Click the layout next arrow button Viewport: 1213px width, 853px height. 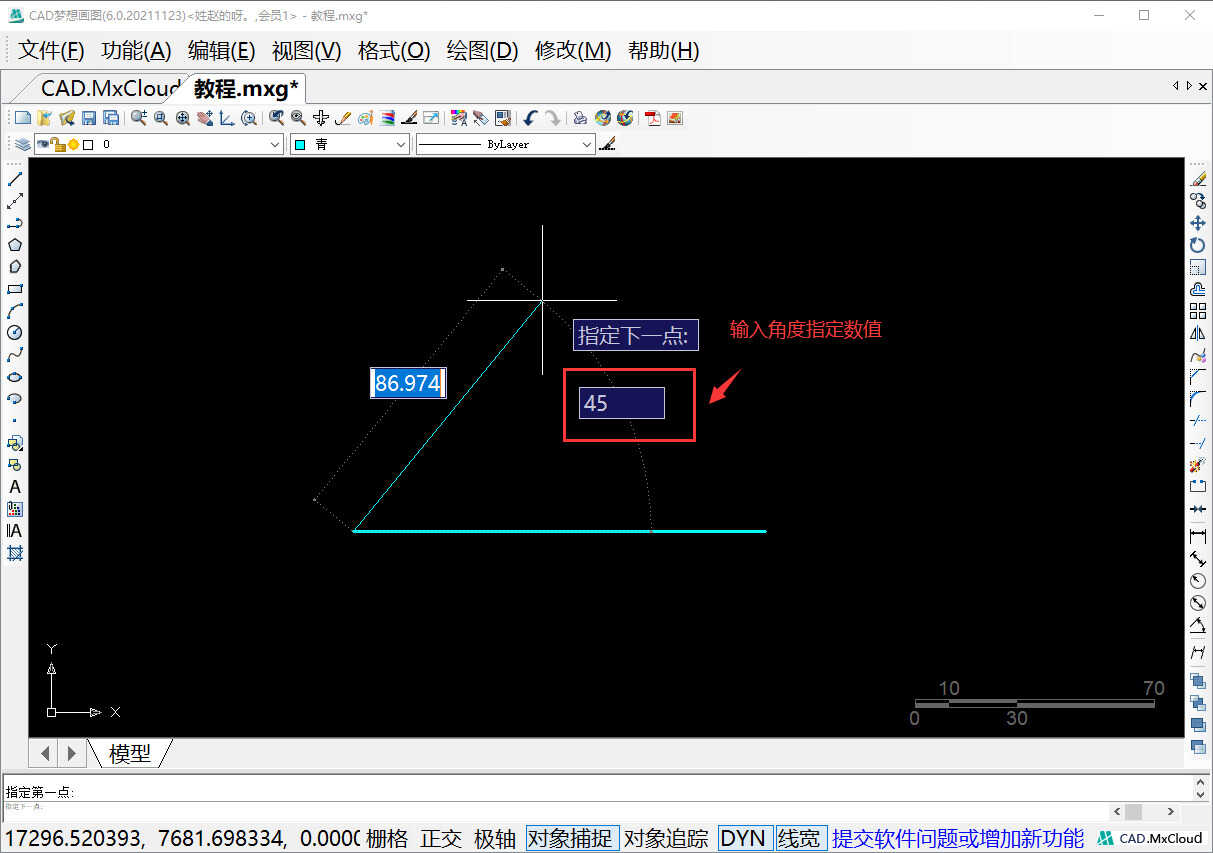click(71, 752)
